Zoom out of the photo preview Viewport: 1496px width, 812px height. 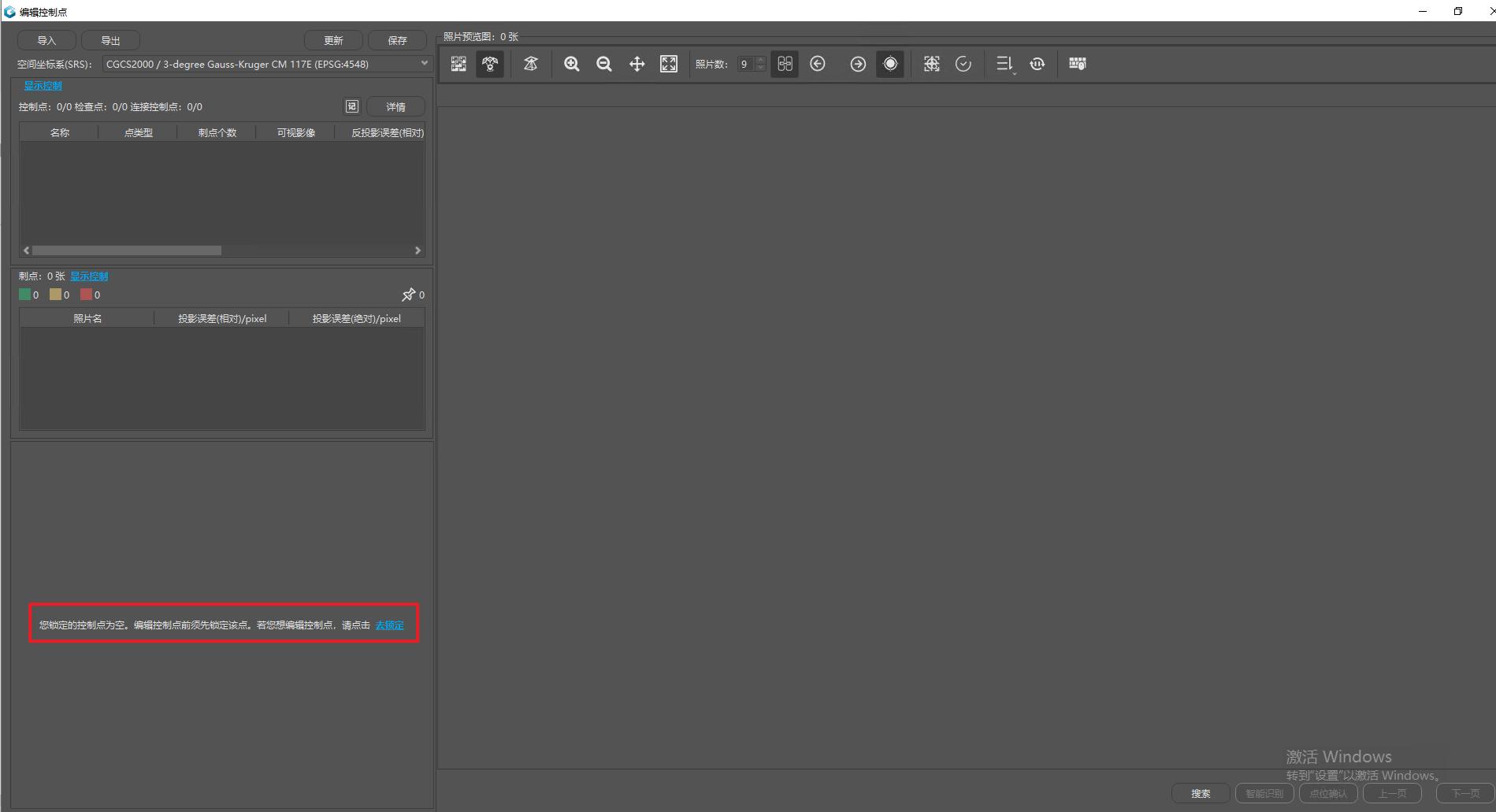[x=604, y=64]
